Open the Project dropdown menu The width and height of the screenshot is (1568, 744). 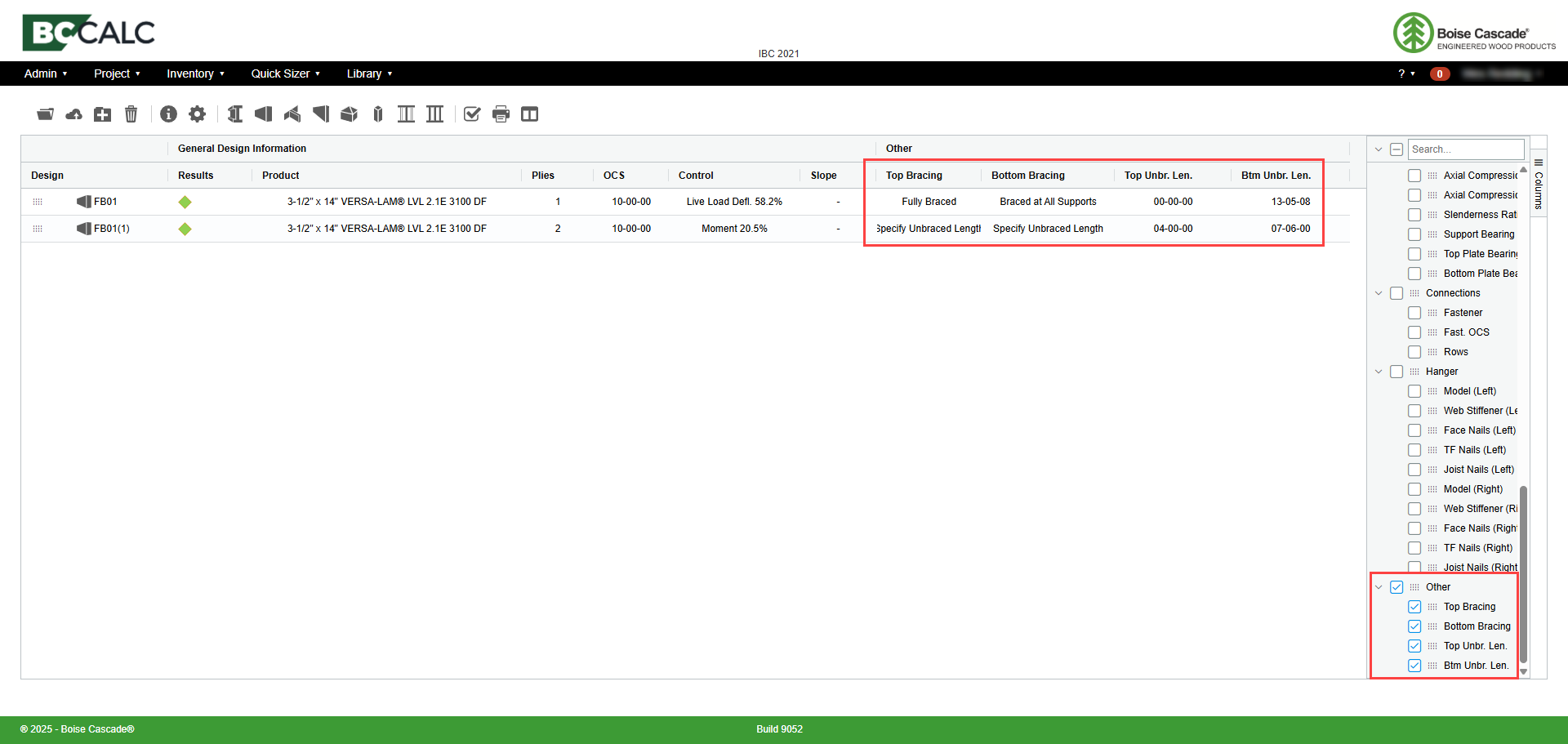[x=117, y=74]
